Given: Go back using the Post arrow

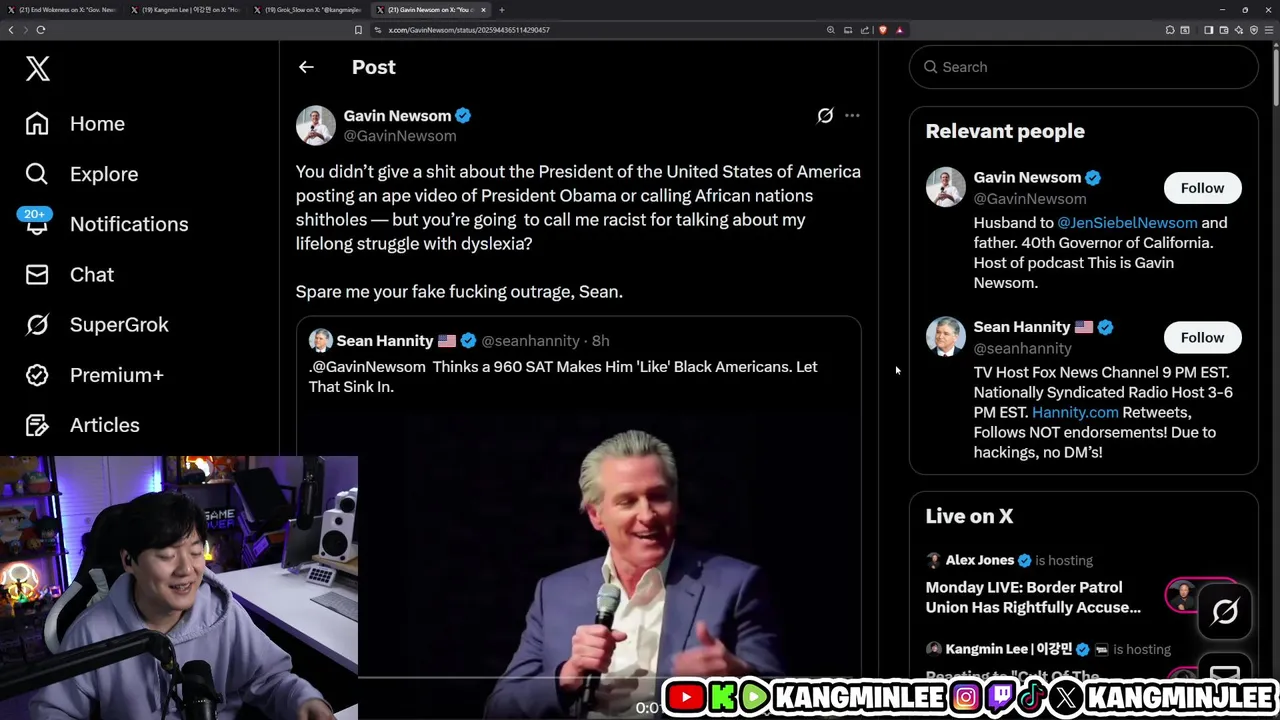Looking at the screenshot, I should pyautogui.click(x=306, y=67).
